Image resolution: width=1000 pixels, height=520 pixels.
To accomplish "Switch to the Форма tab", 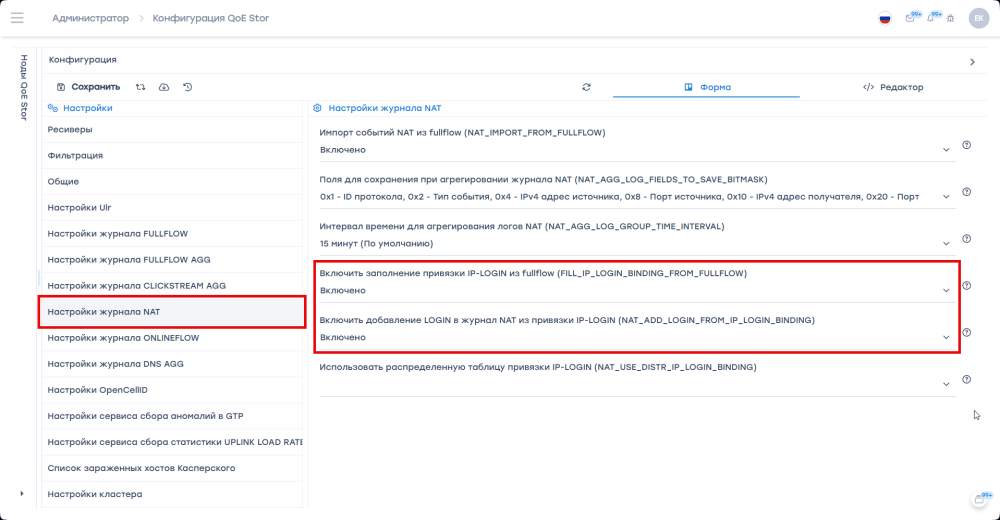I will click(x=707, y=87).
